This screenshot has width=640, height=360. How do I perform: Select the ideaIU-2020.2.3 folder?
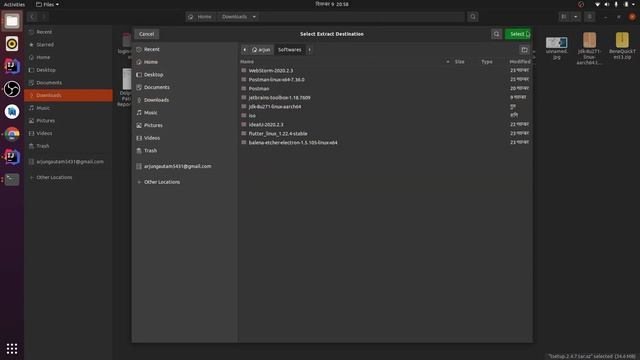pos(385,124)
